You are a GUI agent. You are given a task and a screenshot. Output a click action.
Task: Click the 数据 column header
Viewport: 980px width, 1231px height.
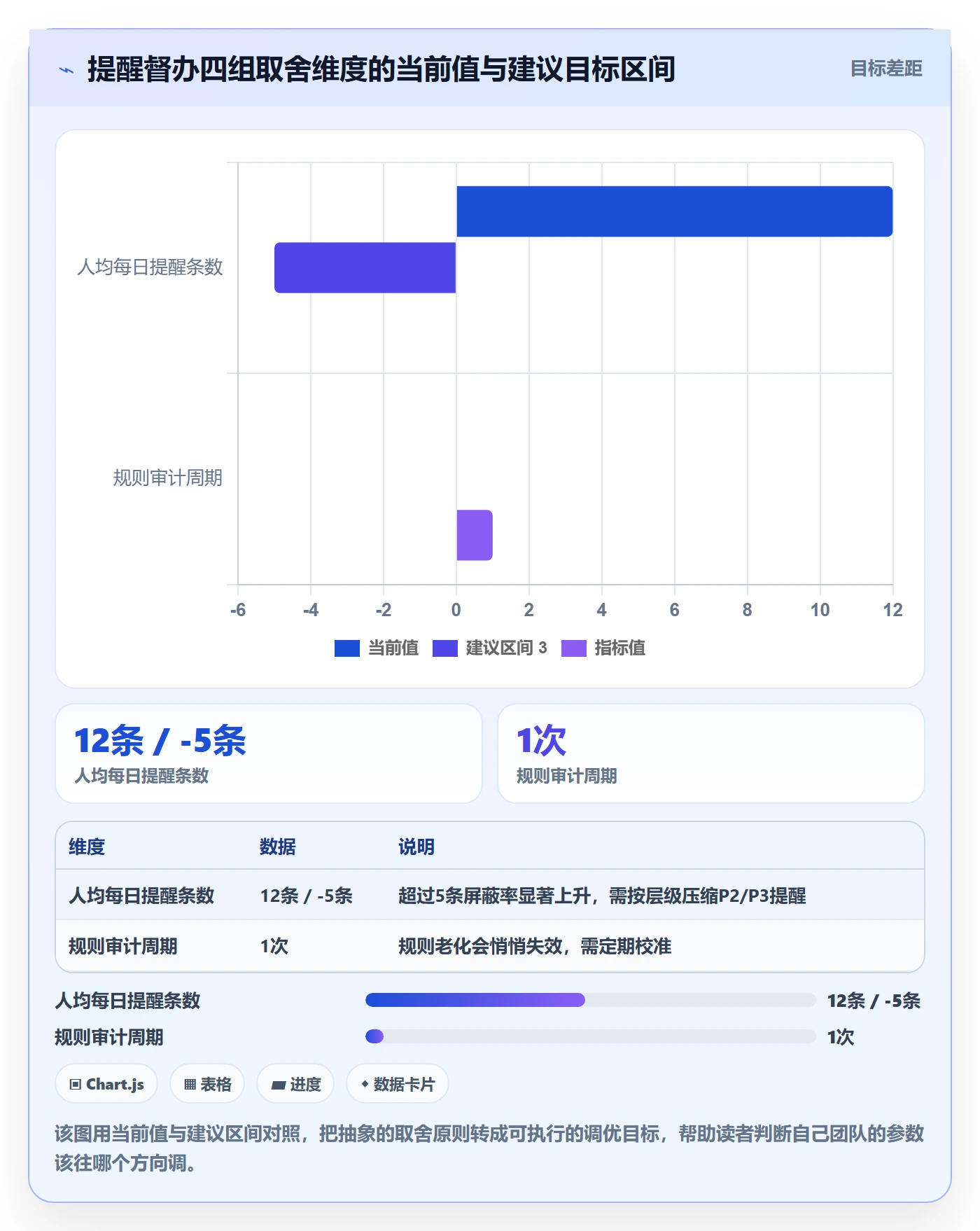click(278, 847)
